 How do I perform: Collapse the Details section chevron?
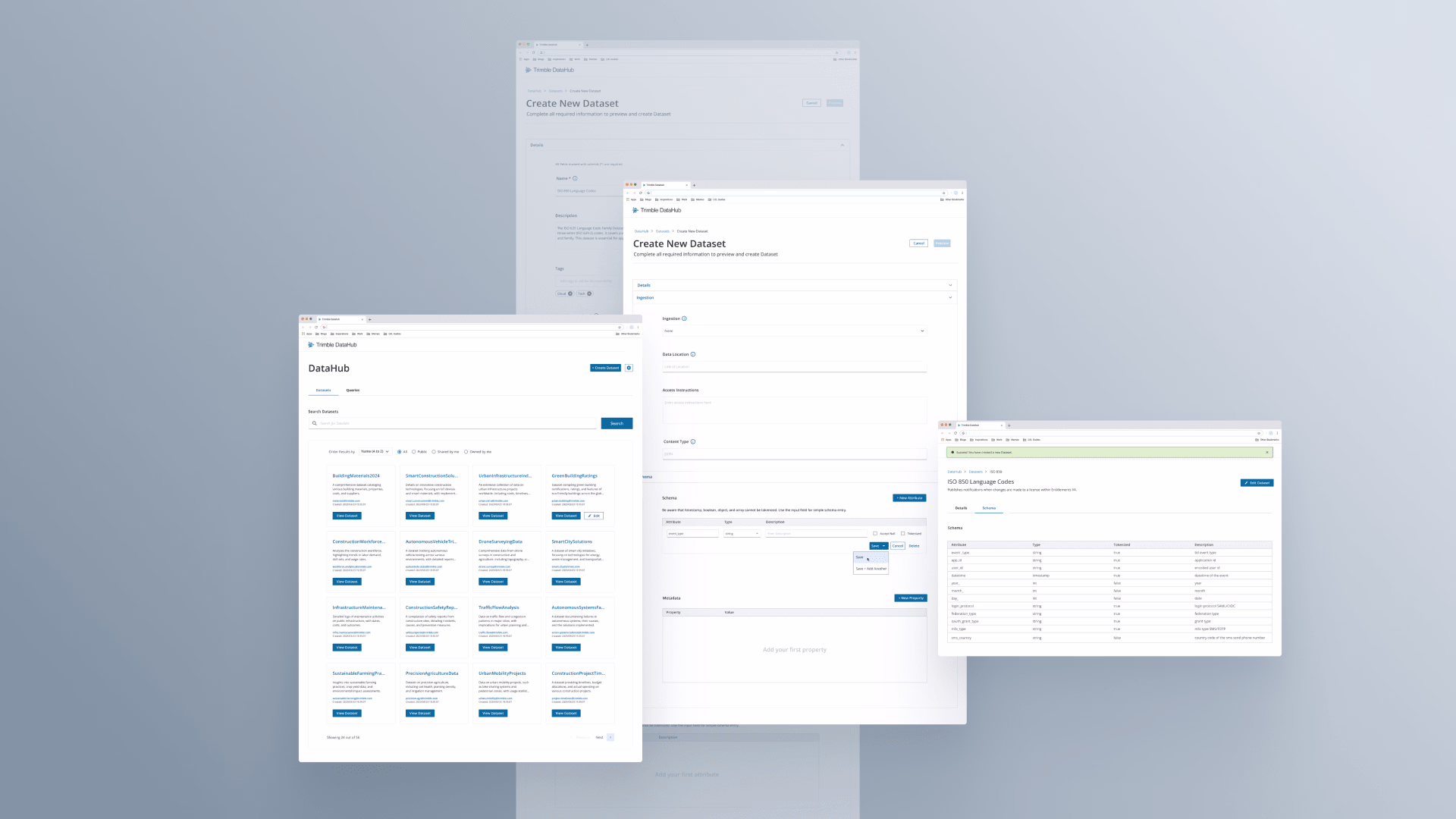click(950, 285)
